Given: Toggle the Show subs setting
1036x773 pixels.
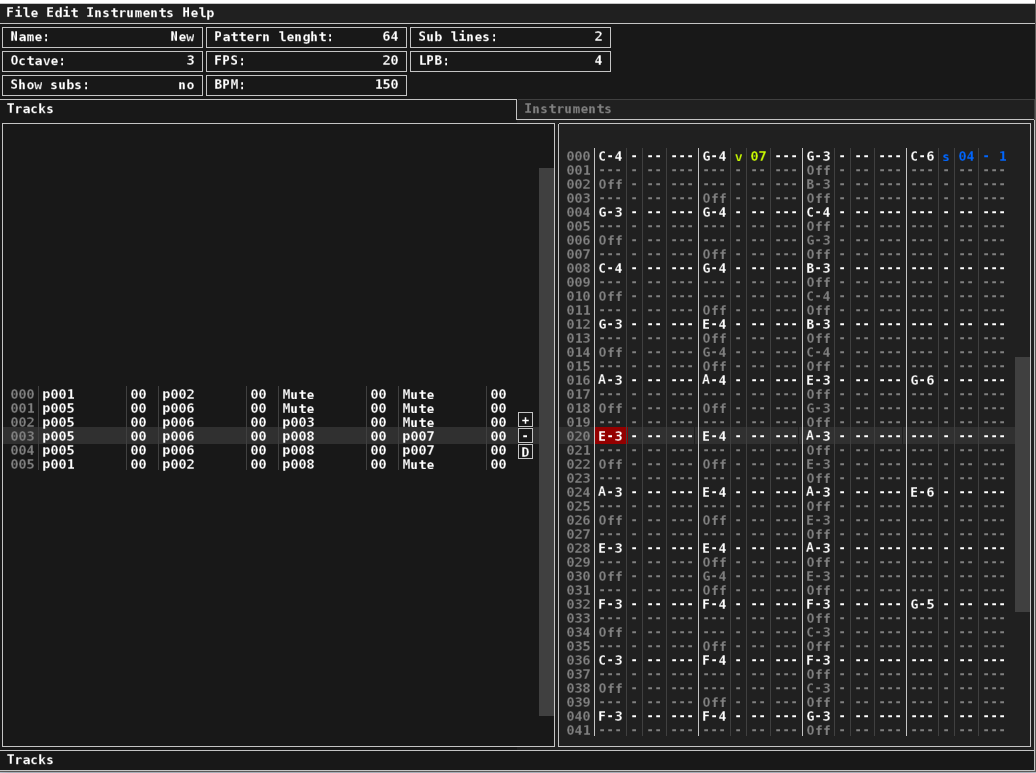Looking at the screenshot, I should point(102,85).
